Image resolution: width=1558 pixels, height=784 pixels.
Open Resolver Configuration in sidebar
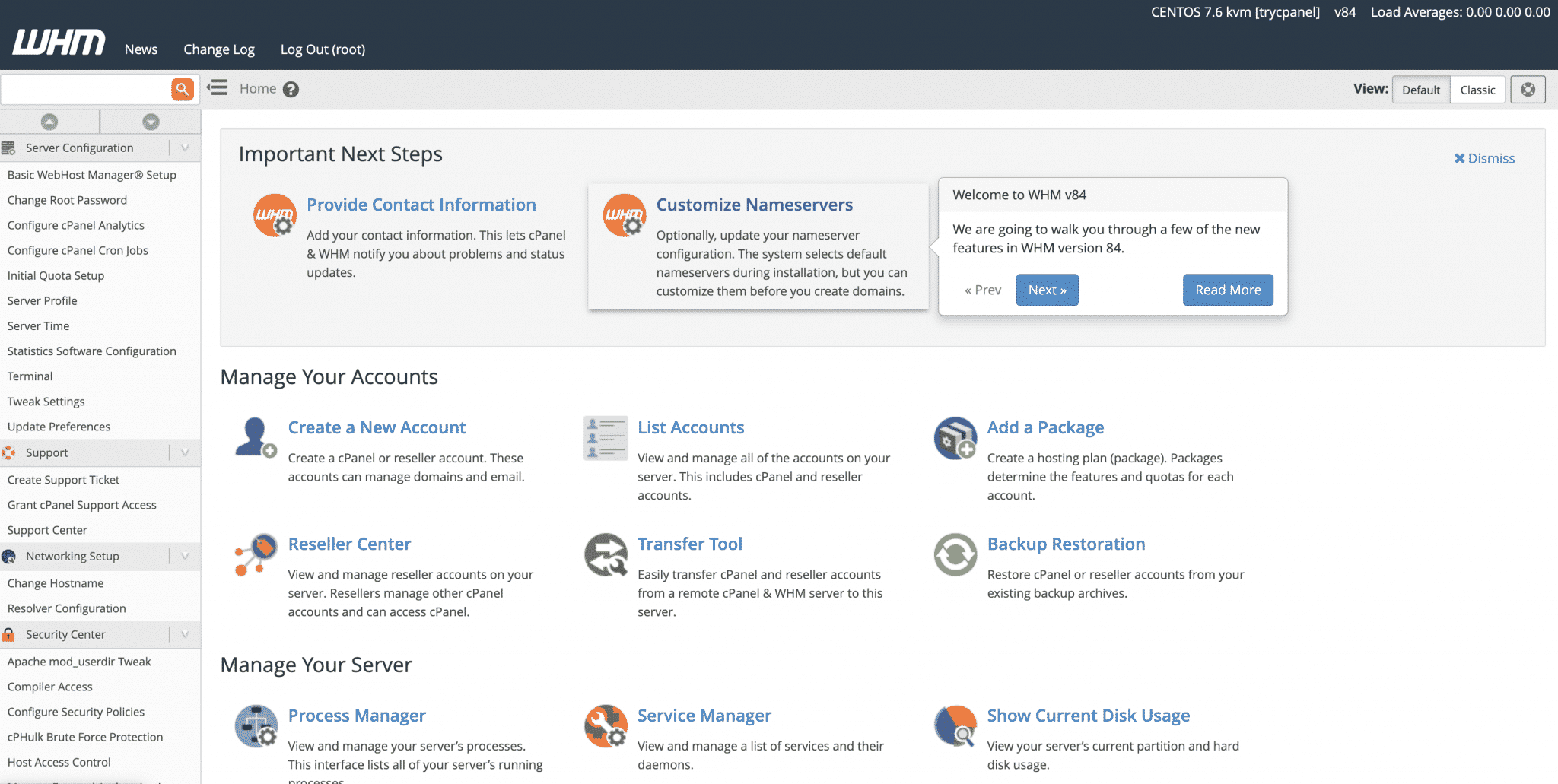point(66,608)
